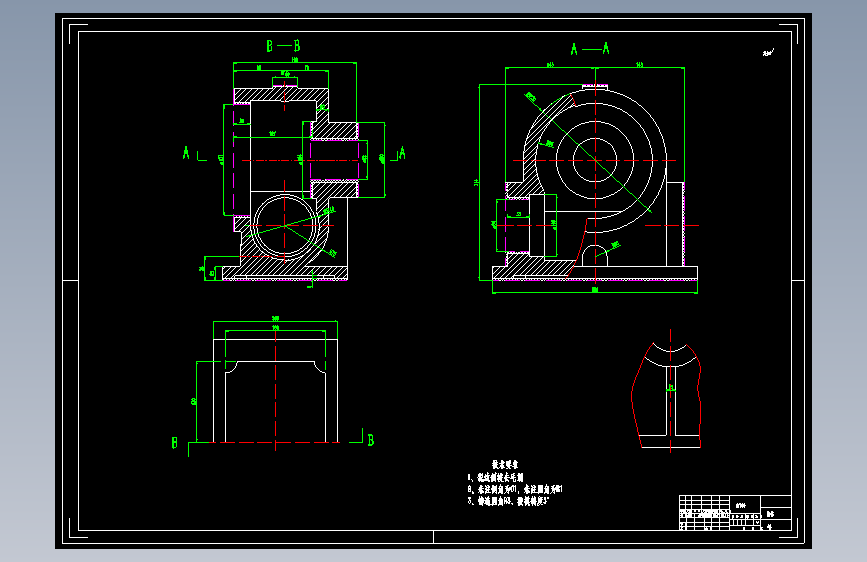Select note line 2 of technical requirements
This screenshot has height=562, width=867.
click(515, 489)
